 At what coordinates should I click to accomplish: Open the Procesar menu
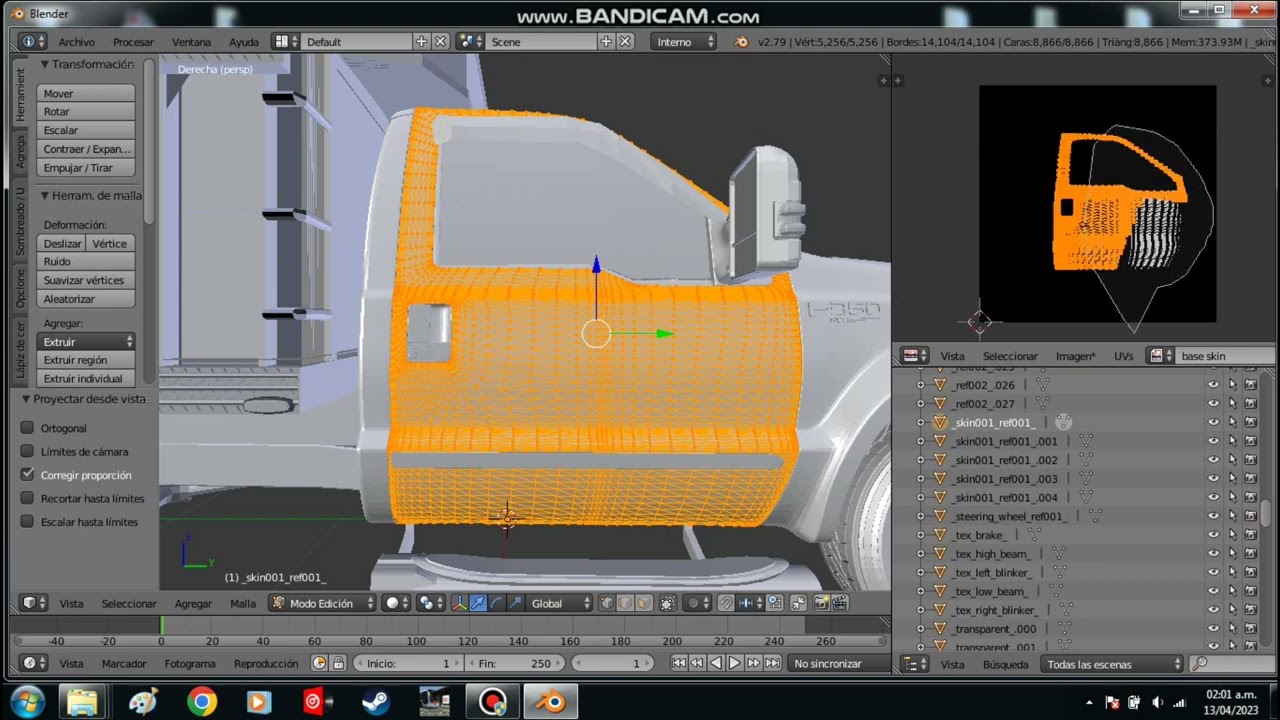click(133, 42)
